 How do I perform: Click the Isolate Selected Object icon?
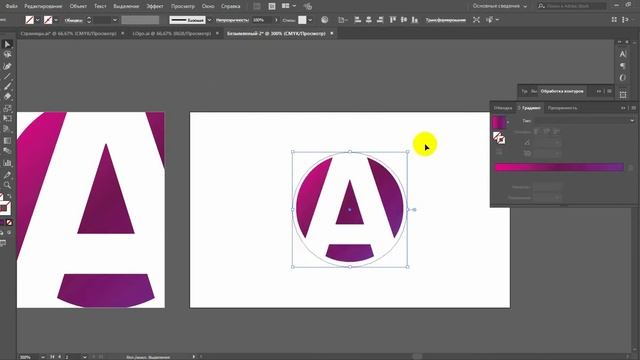[476, 20]
